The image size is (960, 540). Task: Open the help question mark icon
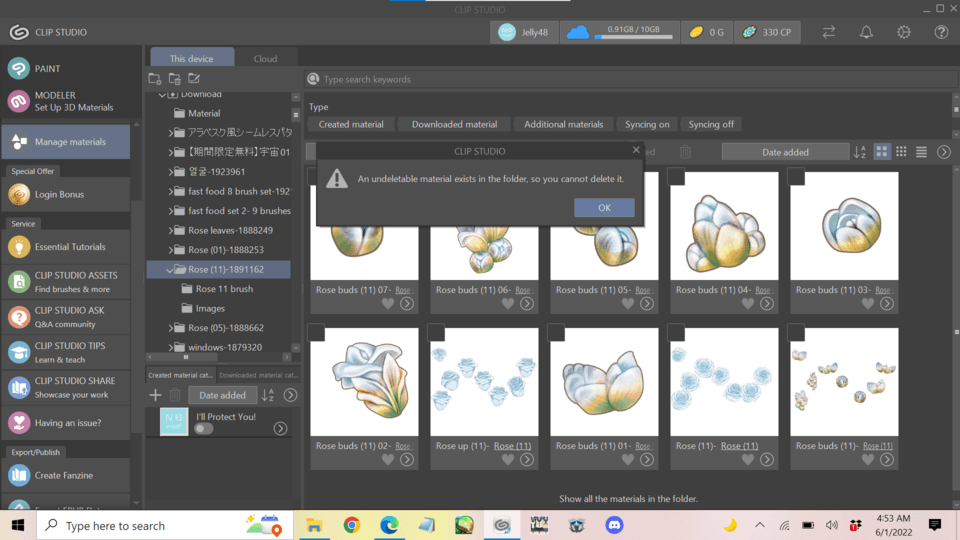click(x=941, y=32)
